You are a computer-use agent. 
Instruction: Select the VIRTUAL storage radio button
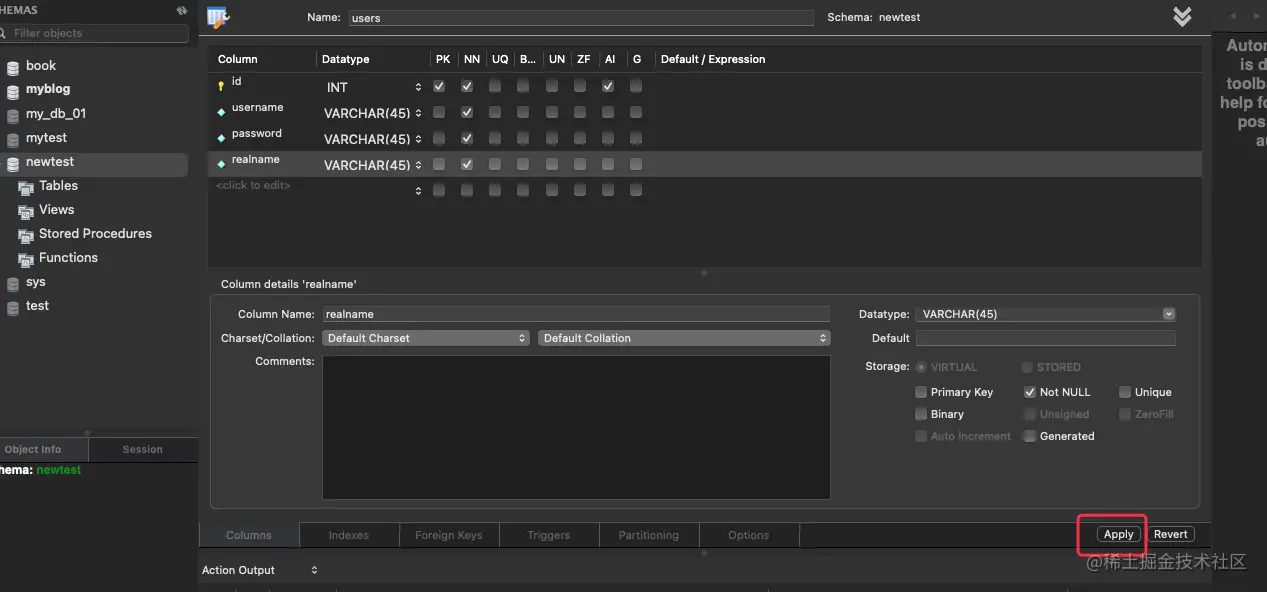coord(922,367)
